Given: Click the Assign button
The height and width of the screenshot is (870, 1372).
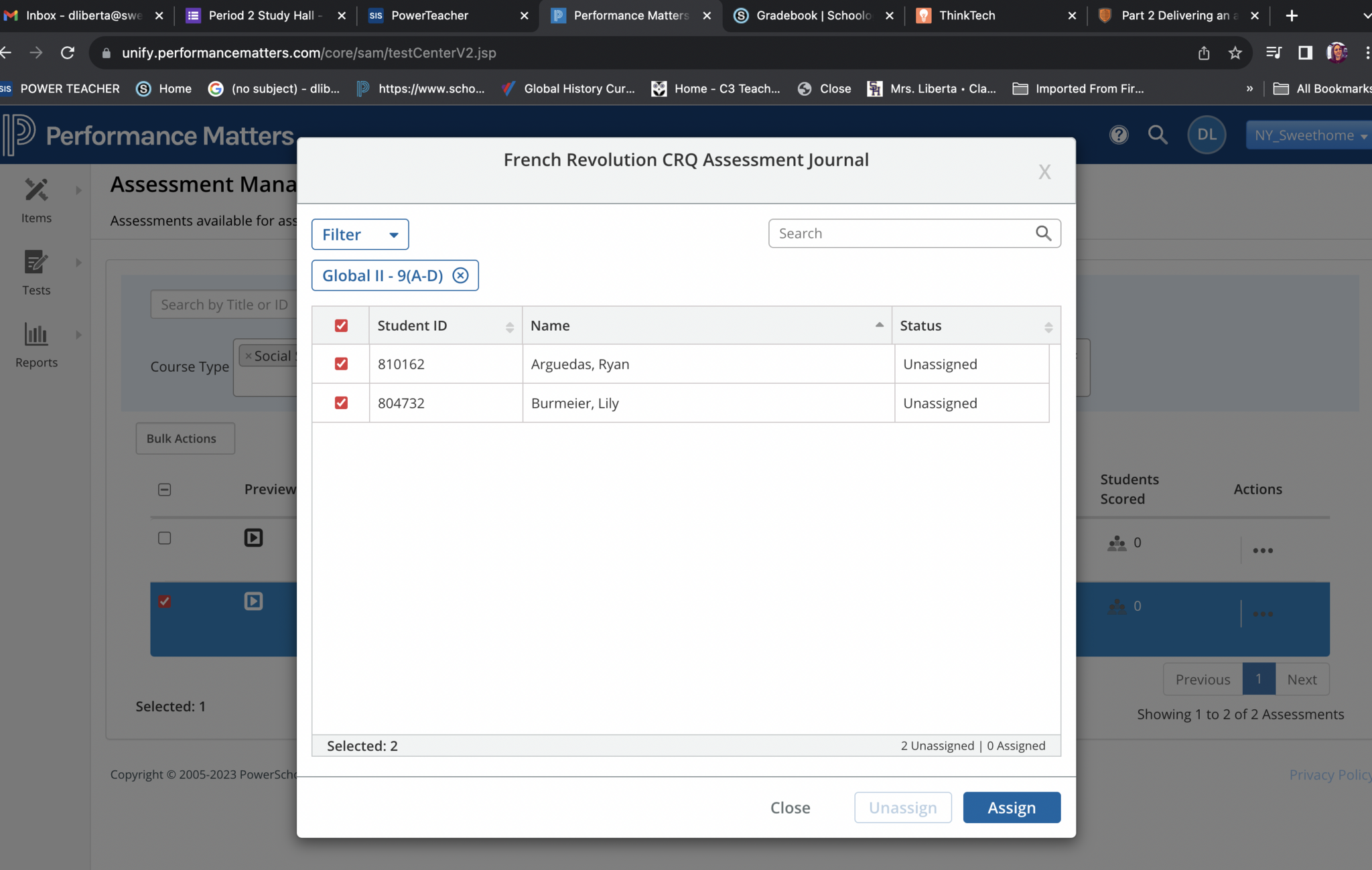Looking at the screenshot, I should [x=1011, y=807].
